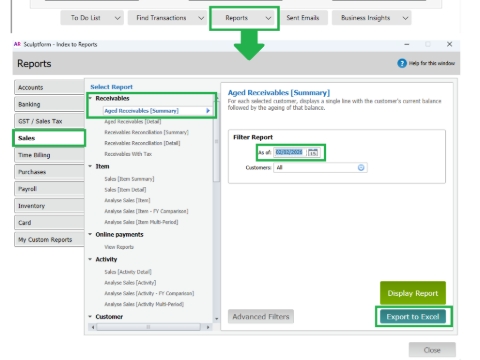
Task: Click the Customers field showing All
Action: tap(320, 167)
